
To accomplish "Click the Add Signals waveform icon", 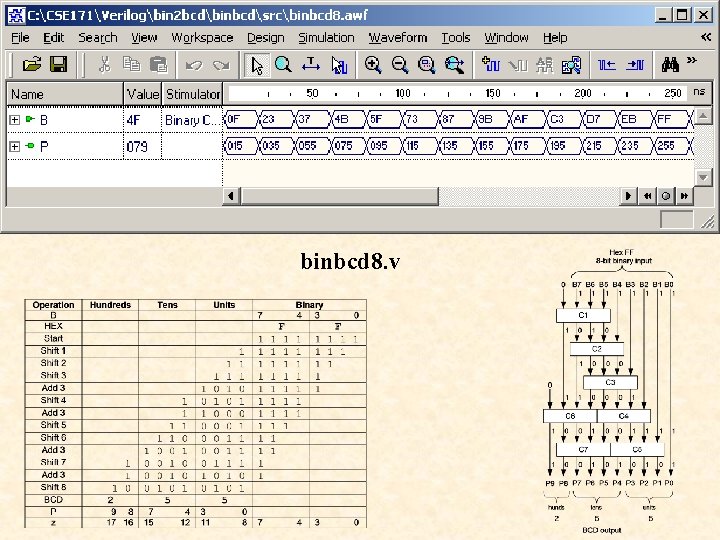I will pyautogui.click(x=490, y=65).
